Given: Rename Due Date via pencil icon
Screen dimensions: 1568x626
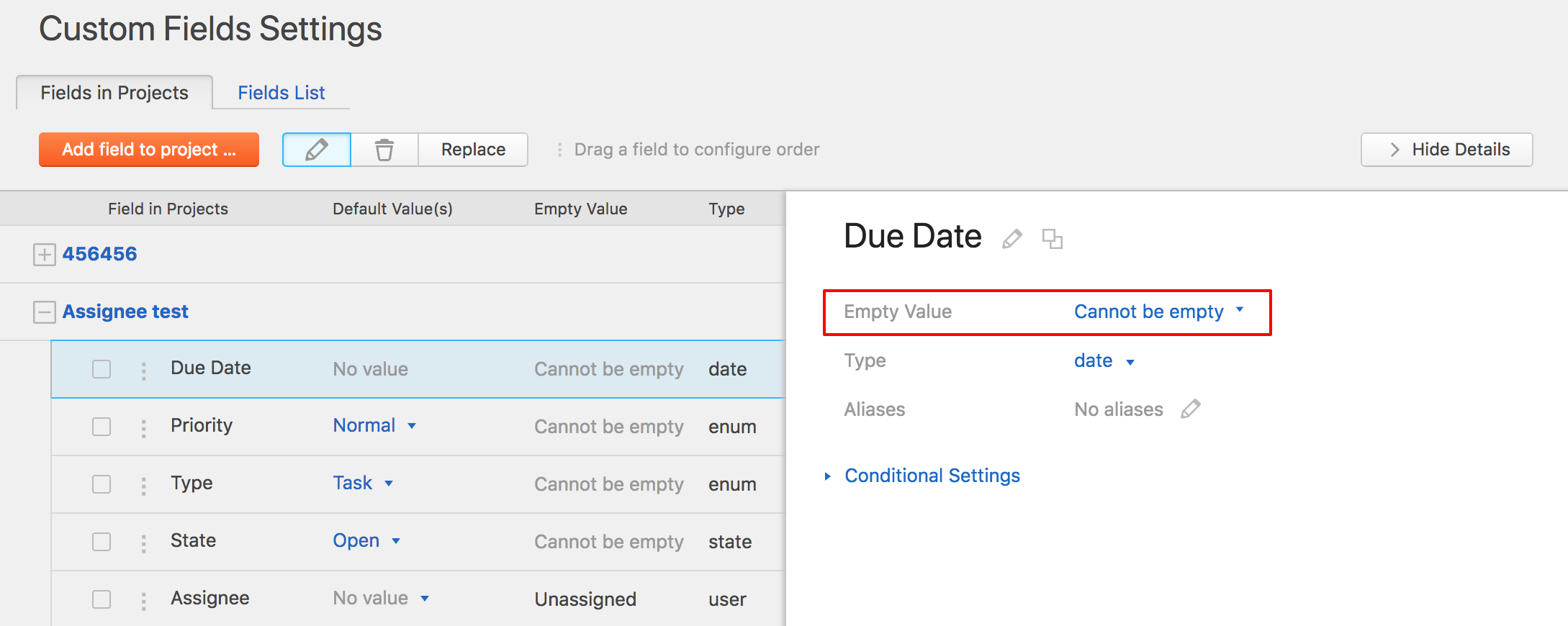Looking at the screenshot, I should pos(1012,239).
